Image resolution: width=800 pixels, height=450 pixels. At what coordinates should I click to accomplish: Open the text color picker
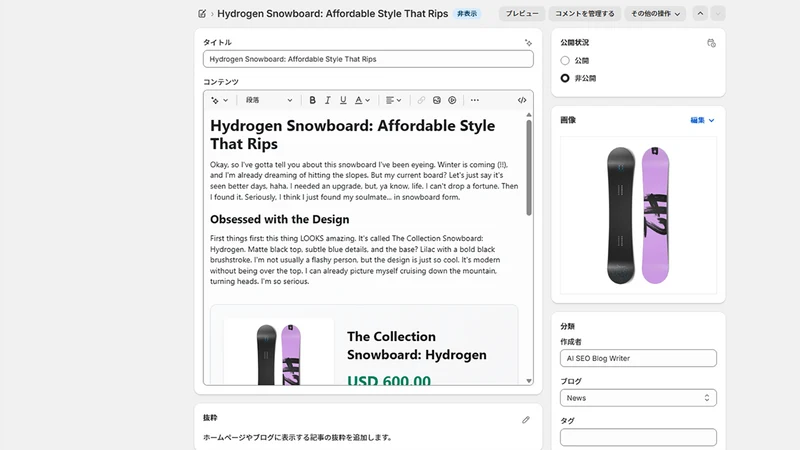coord(362,101)
